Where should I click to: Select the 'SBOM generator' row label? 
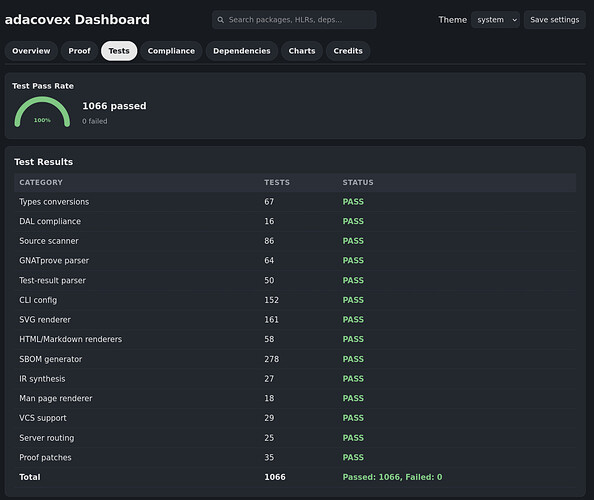(51, 359)
